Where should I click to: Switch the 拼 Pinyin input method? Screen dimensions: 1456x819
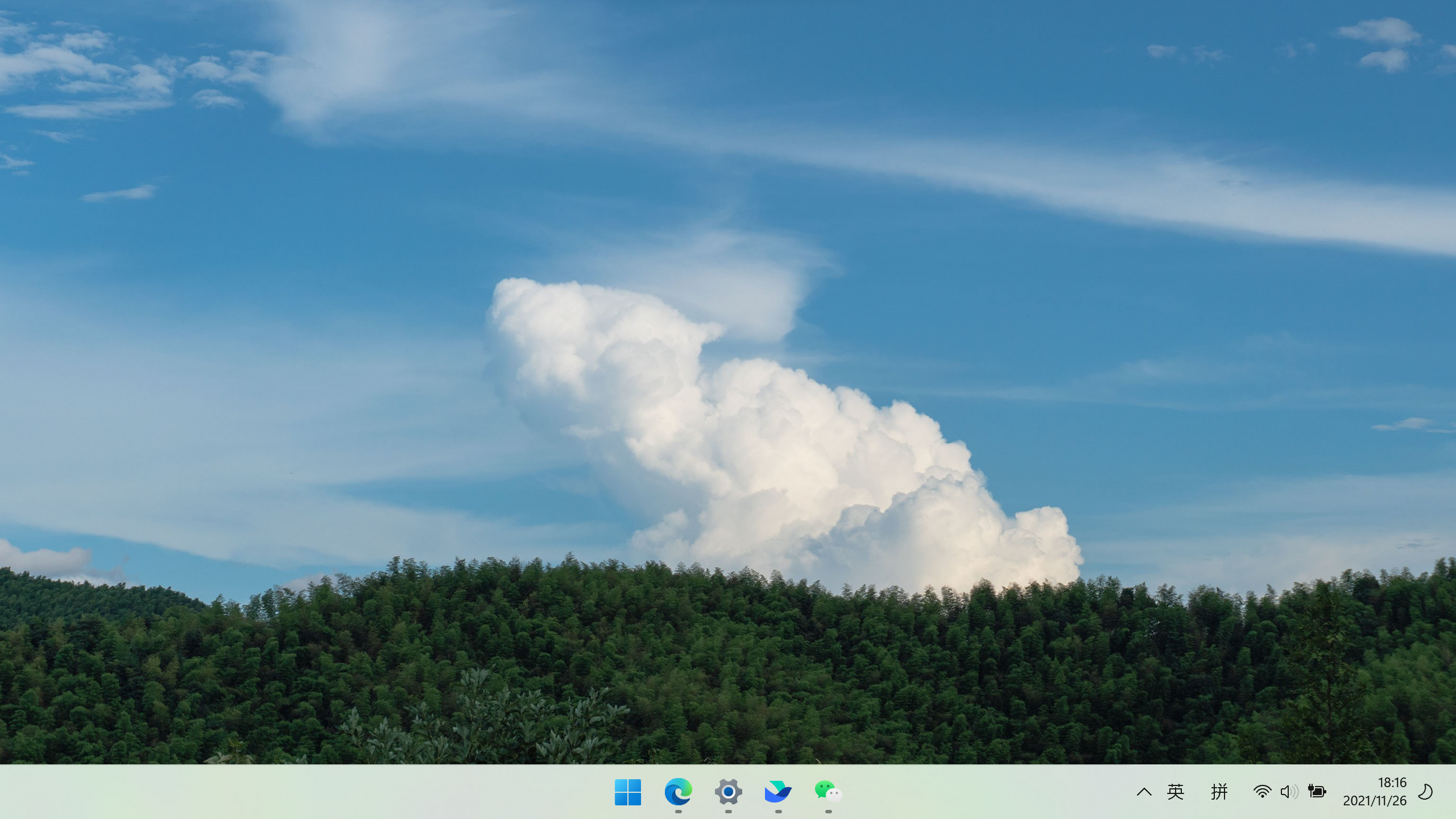point(1219,792)
